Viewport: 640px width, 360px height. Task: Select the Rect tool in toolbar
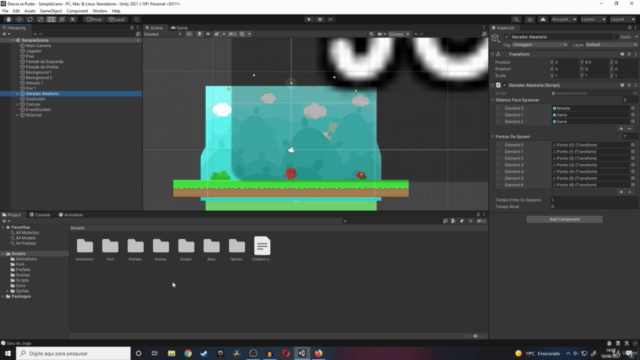51,19
